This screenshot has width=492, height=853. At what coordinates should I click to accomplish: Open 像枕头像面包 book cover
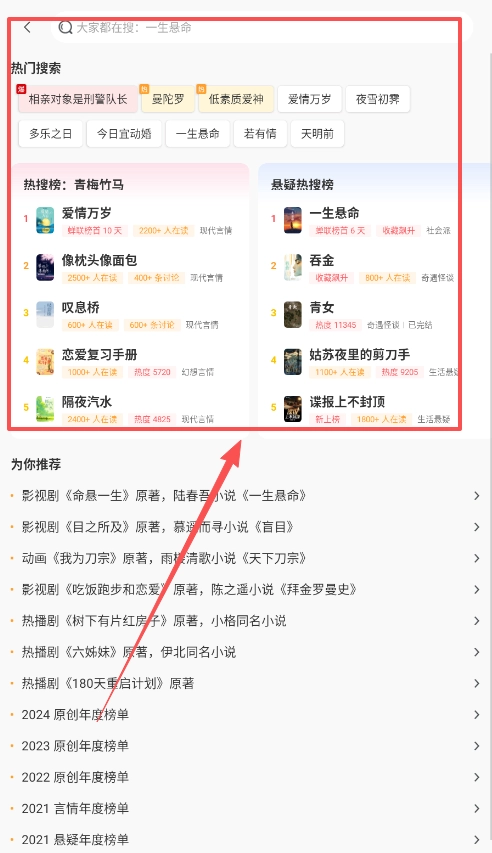45,267
